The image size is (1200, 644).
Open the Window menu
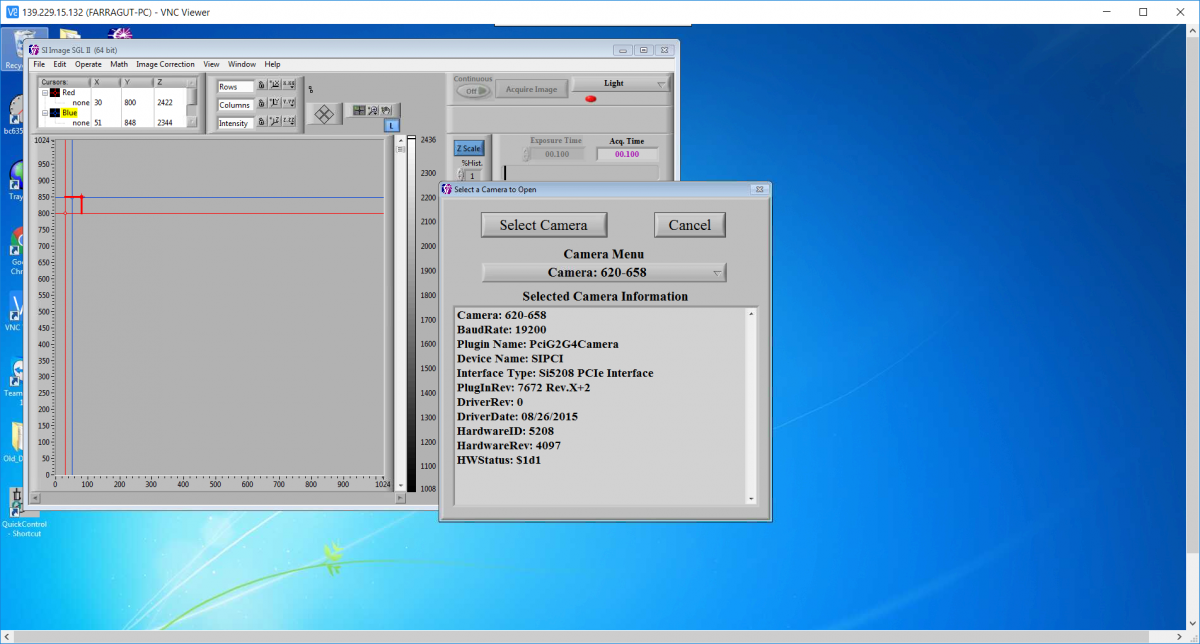241,64
